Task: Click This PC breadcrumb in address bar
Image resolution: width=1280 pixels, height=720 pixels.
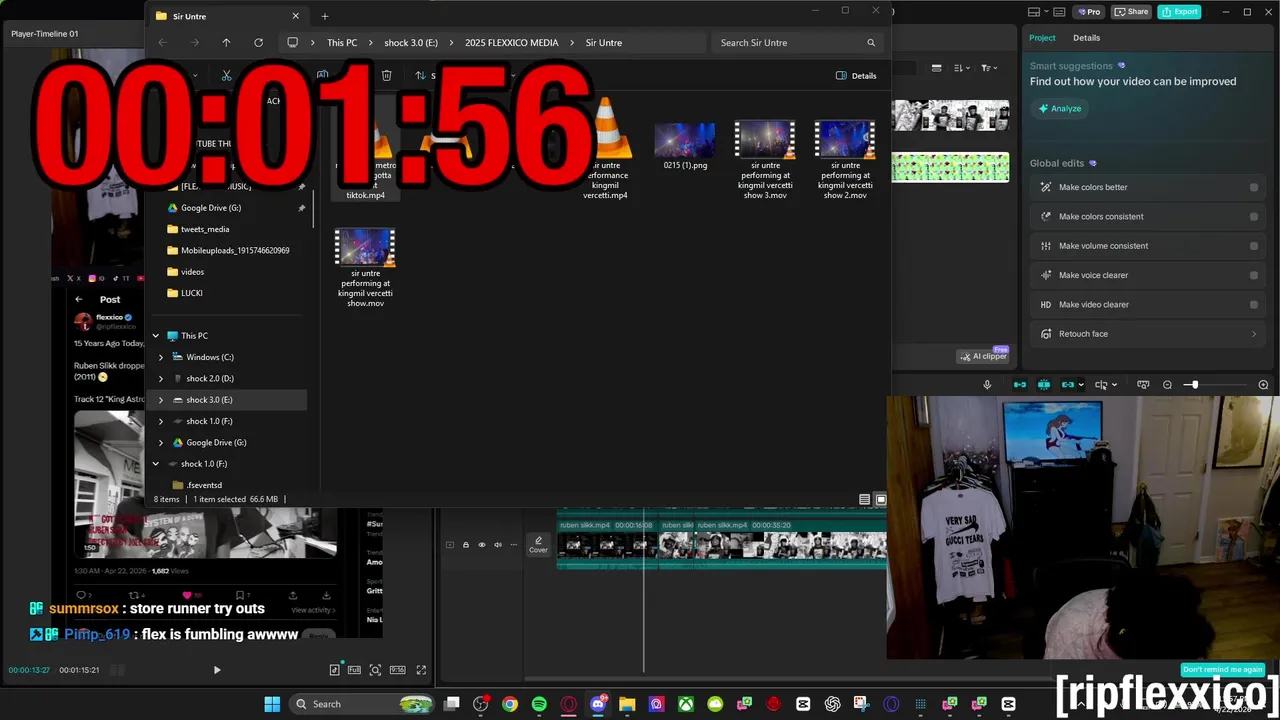Action: point(342,43)
